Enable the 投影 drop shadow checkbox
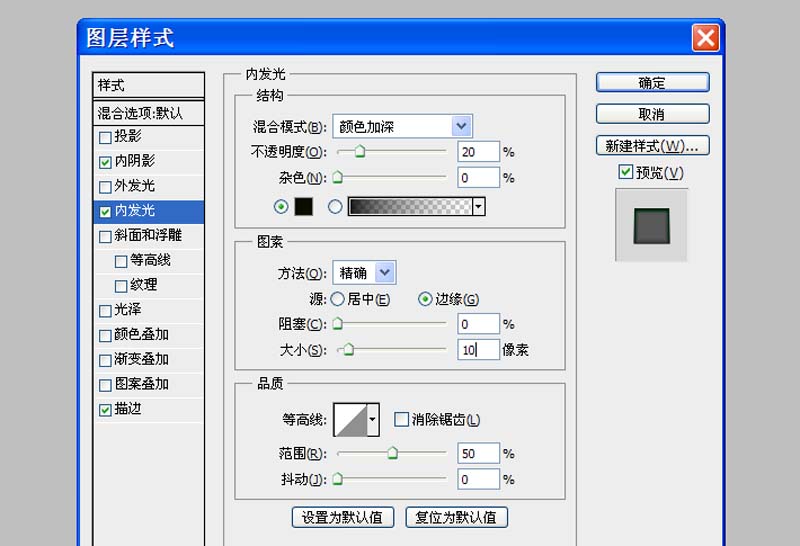The height and width of the screenshot is (546, 800). coord(106,137)
